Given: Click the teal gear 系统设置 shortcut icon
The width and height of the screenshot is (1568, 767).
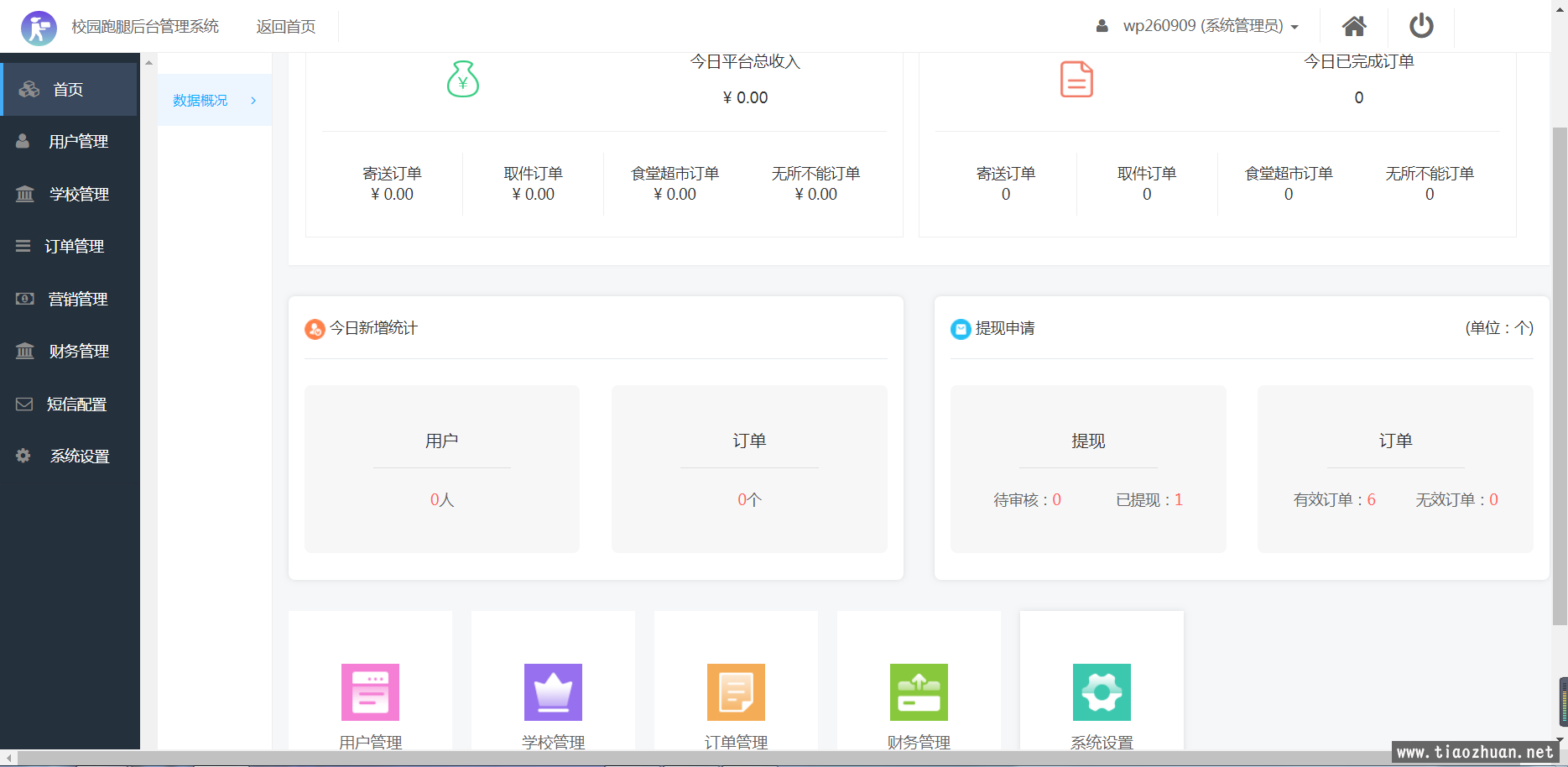Looking at the screenshot, I should click(x=1102, y=692).
